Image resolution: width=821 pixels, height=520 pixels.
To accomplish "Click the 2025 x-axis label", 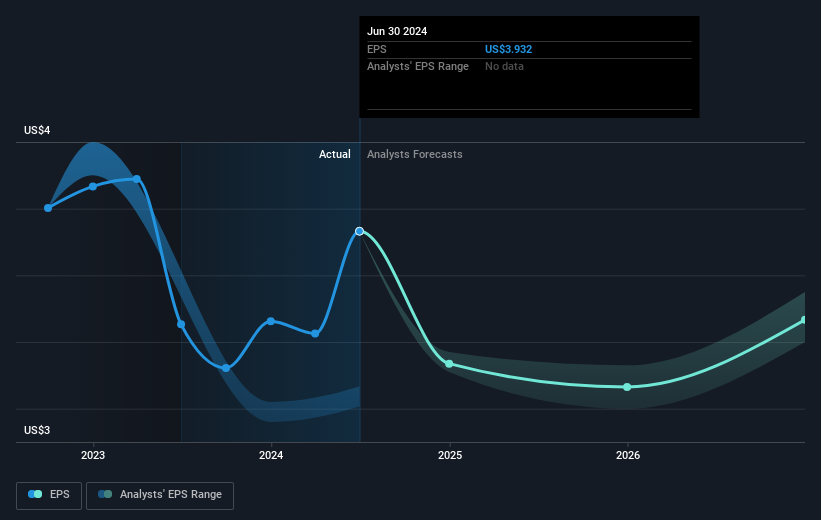I will 450,455.
